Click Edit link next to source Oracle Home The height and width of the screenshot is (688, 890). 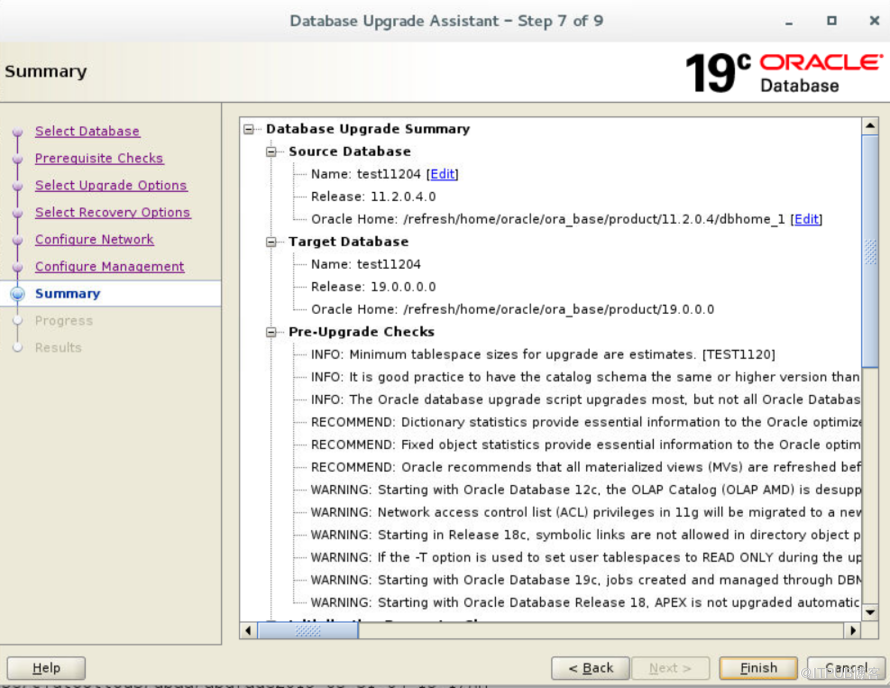point(806,219)
